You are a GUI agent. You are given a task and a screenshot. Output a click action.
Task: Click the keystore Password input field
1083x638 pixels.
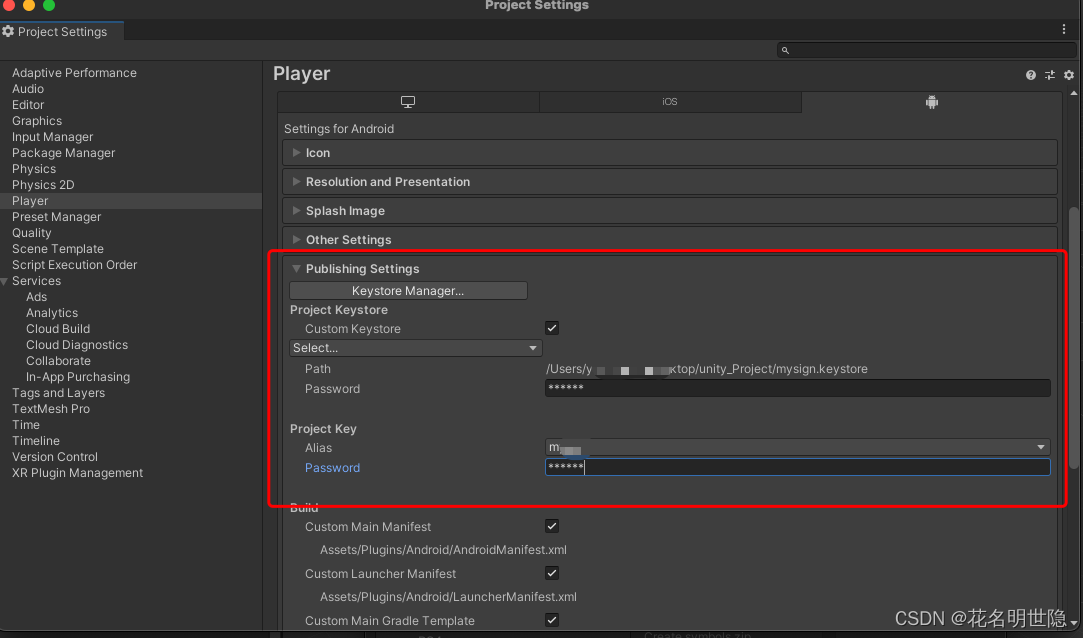797,388
